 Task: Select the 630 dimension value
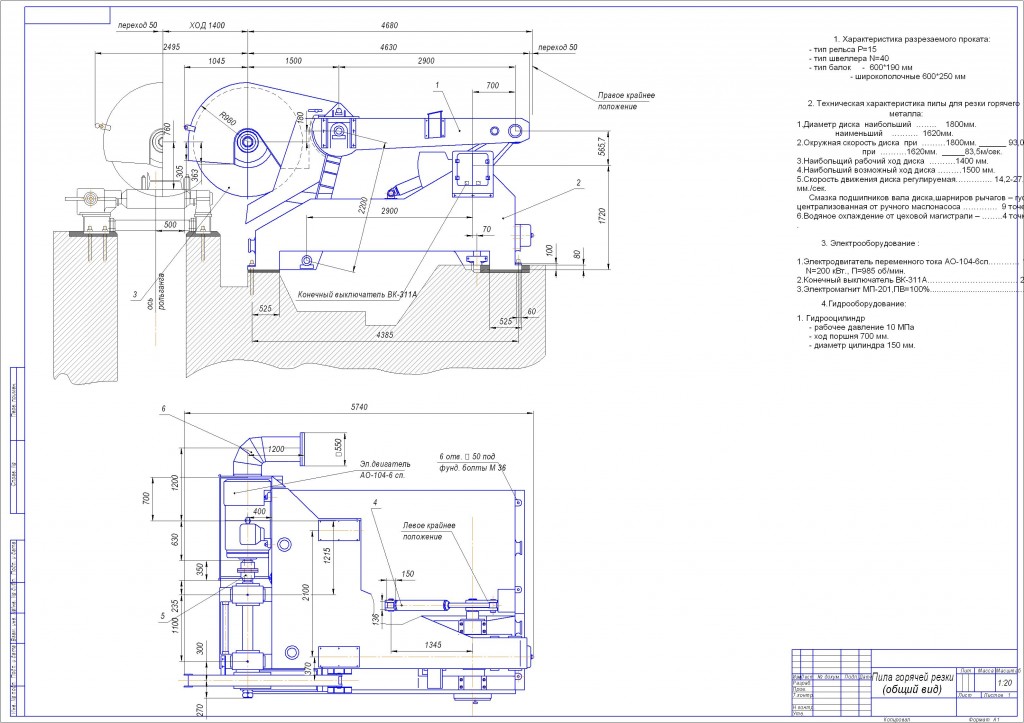[x=174, y=540]
